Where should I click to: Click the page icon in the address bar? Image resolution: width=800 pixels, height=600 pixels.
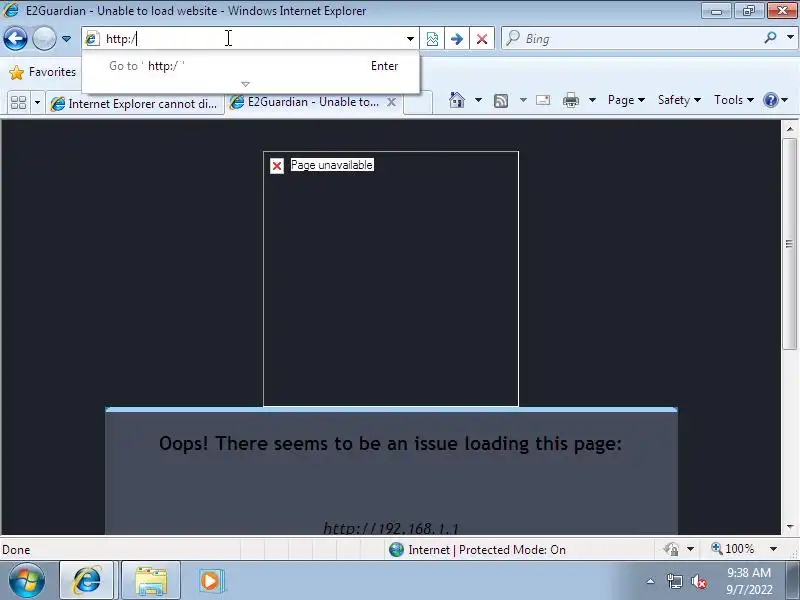click(92, 38)
